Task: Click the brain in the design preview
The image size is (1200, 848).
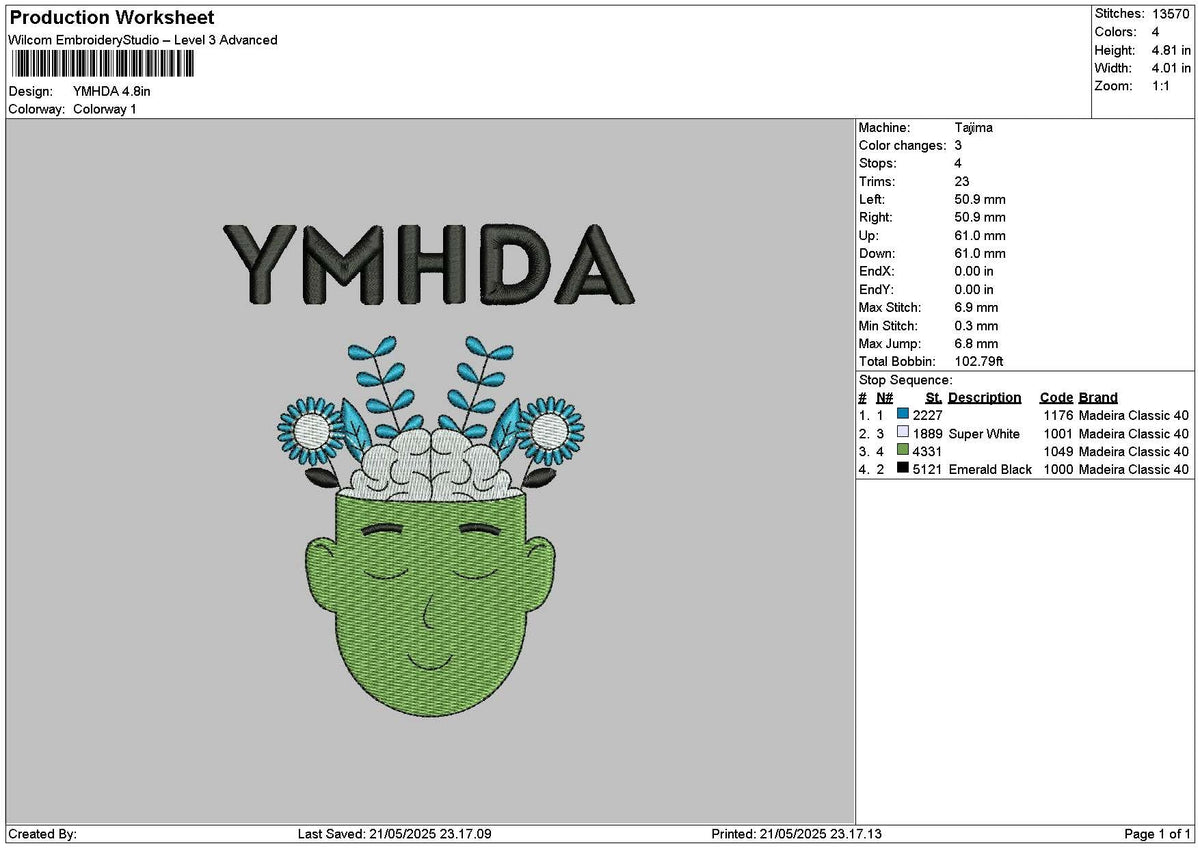Action: pos(433,465)
